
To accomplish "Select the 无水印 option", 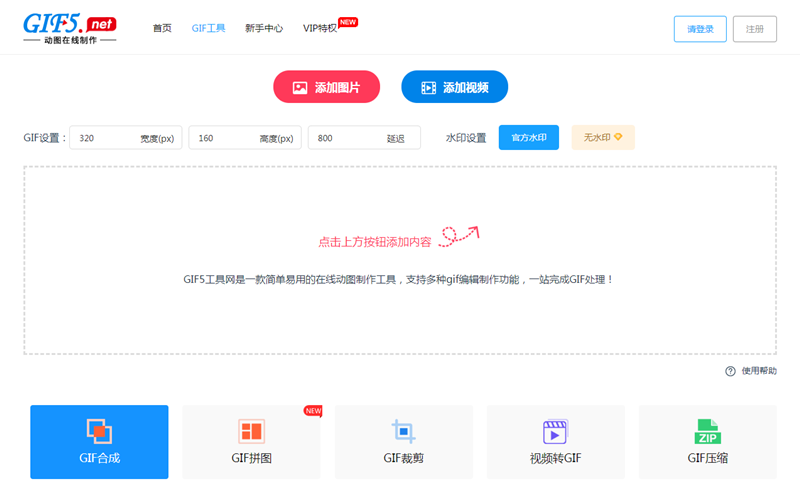I will point(603,138).
